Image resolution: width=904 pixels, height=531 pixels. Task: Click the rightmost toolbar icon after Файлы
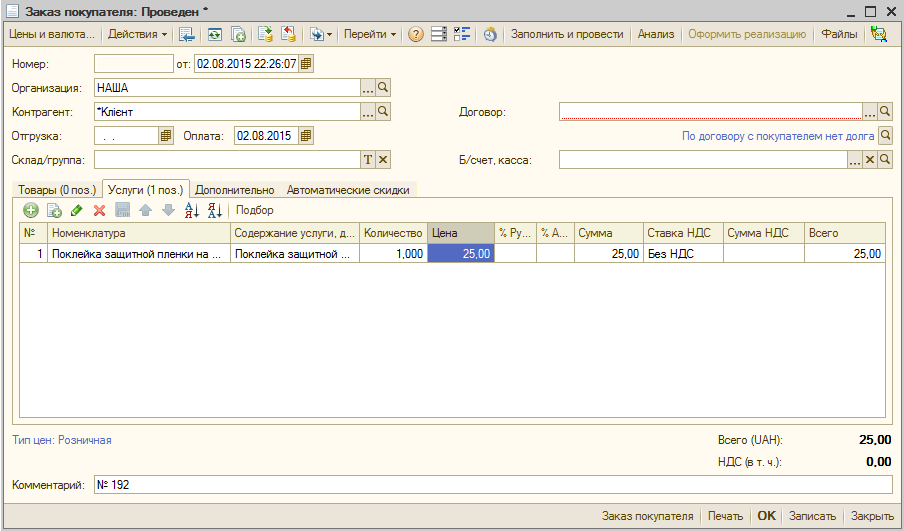879,34
